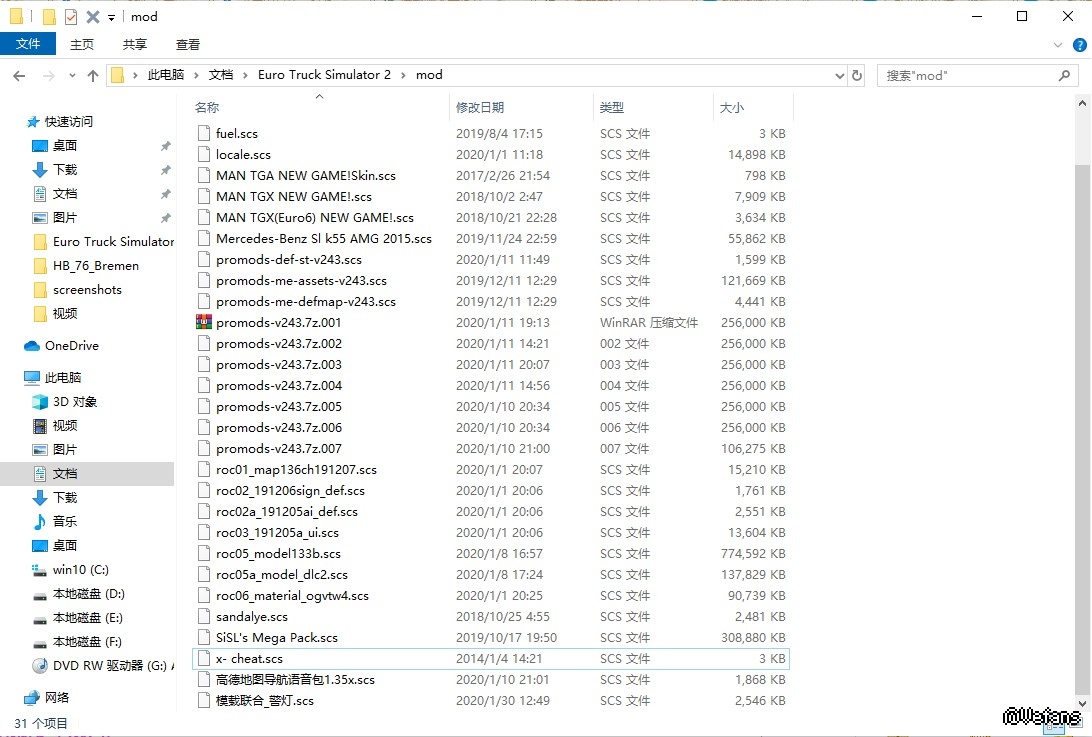Screen dimensions: 1092x737
Task: Open the address bar history dropdown
Action: pos(839,75)
